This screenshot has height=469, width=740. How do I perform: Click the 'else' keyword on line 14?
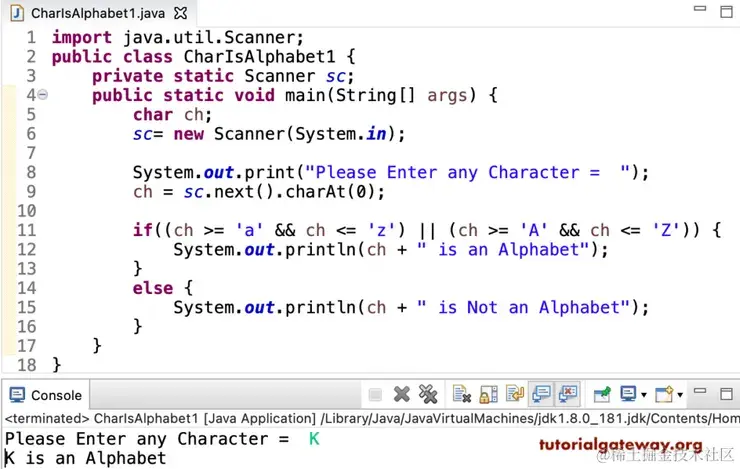153,288
